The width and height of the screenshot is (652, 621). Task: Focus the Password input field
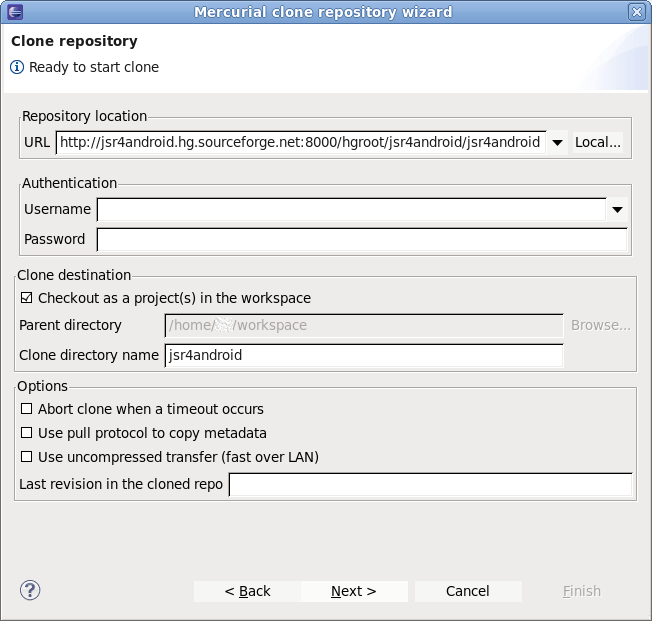click(x=362, y=240)
